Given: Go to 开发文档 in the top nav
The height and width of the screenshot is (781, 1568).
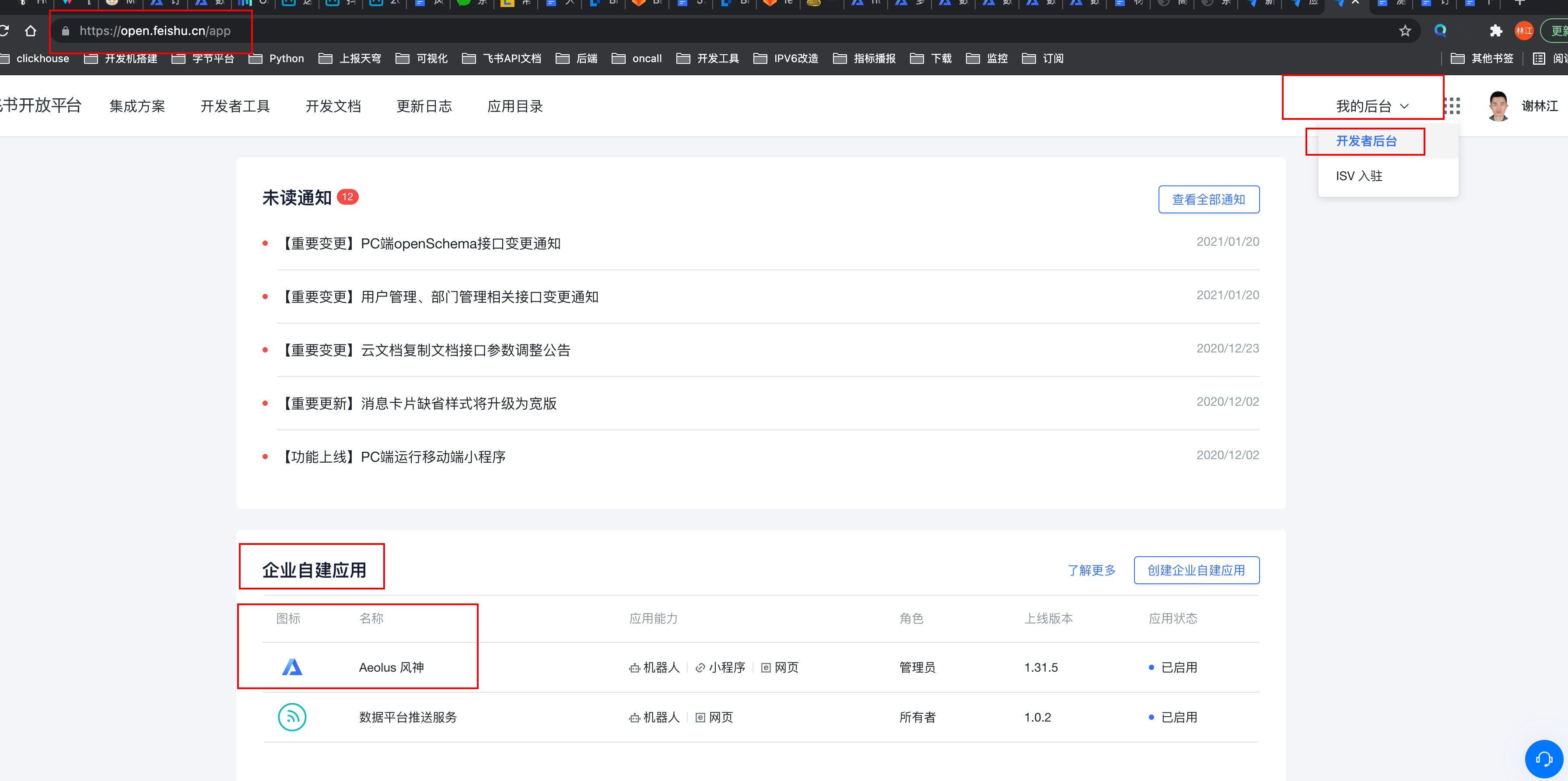Looking at the screenshot, I should [x=333, y=106].
